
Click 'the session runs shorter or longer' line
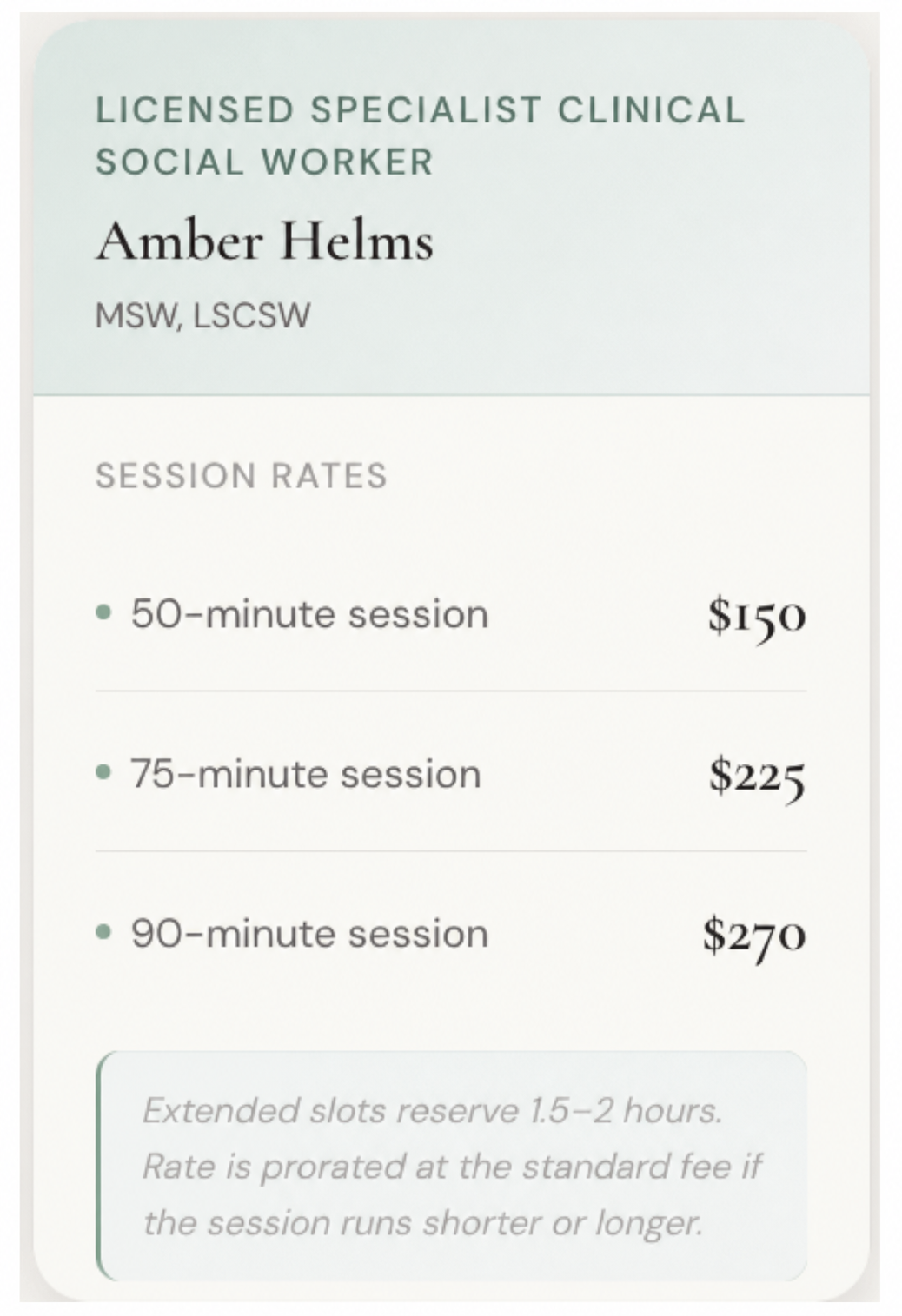click(422, 1223)
